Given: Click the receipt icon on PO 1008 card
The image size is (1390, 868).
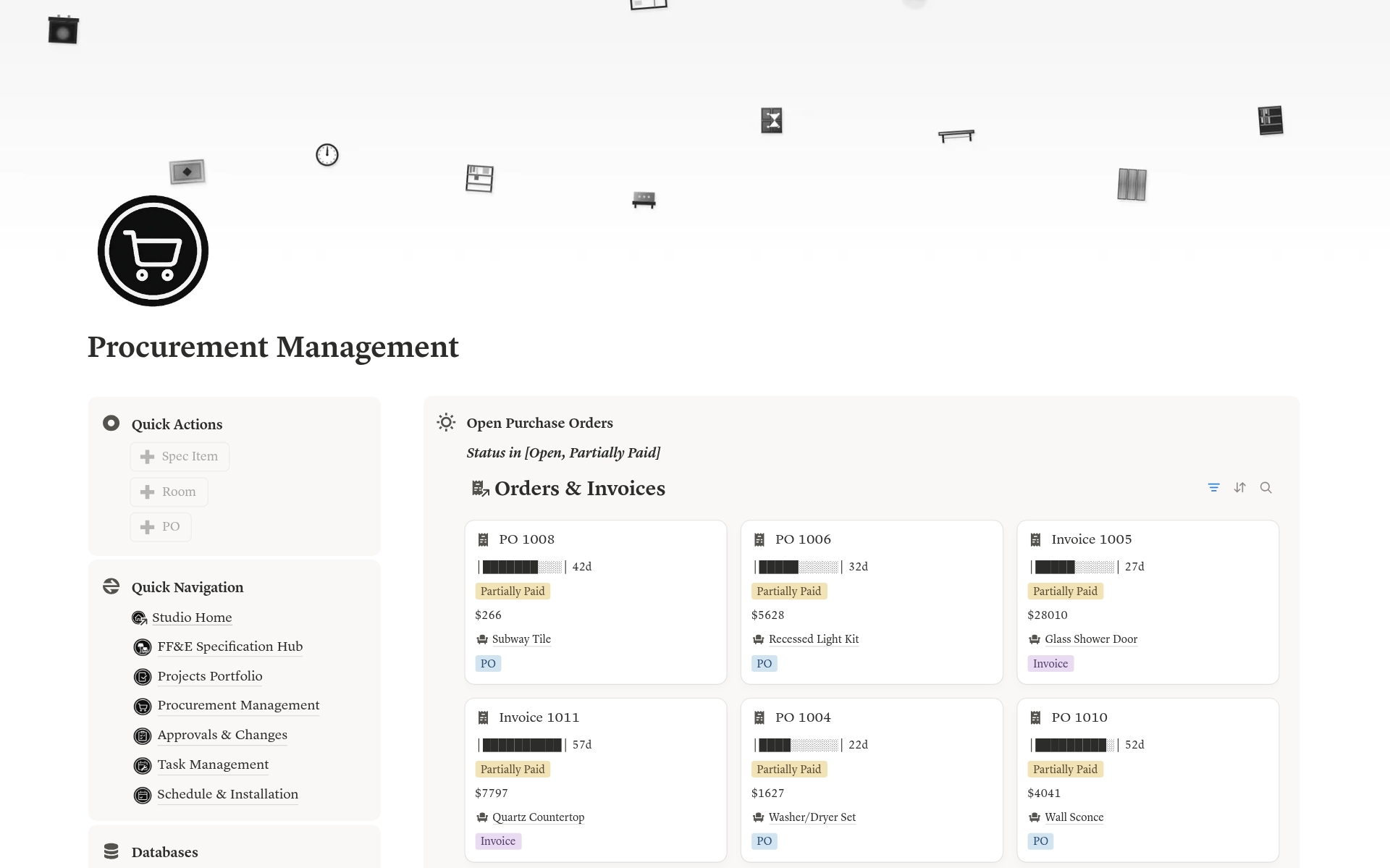Looking at the screenshot, I should pos(483,539).
